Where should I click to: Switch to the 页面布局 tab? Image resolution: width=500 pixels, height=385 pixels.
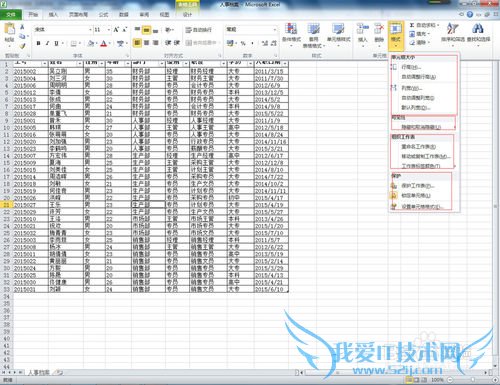tap(78, 15)
